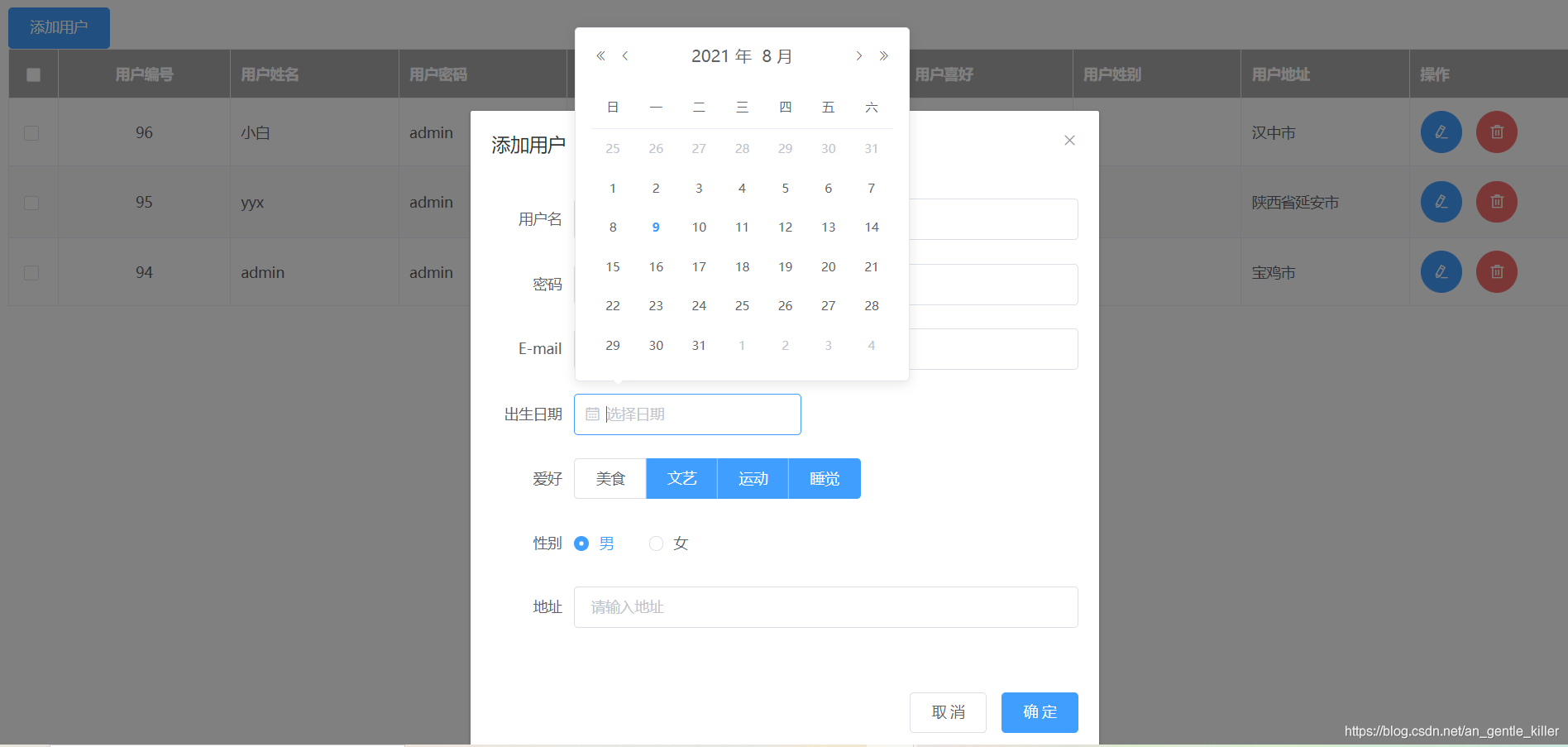Click delete icon for user 95
Image resolution: width=1568 pixels, height=747 pixels.
coord(1496,202)
